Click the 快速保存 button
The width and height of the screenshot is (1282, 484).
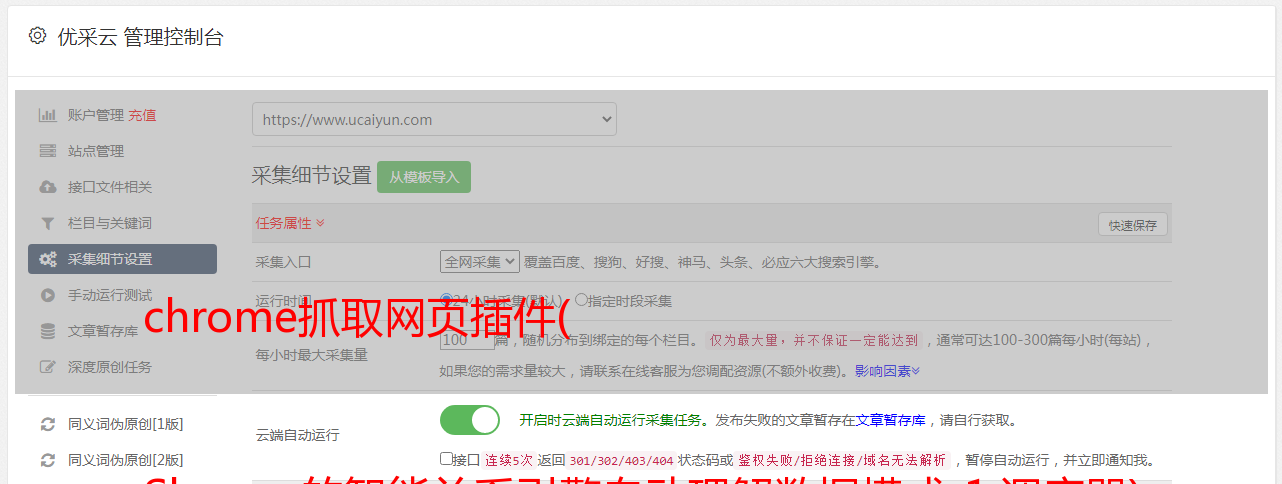pos(1132,225)
